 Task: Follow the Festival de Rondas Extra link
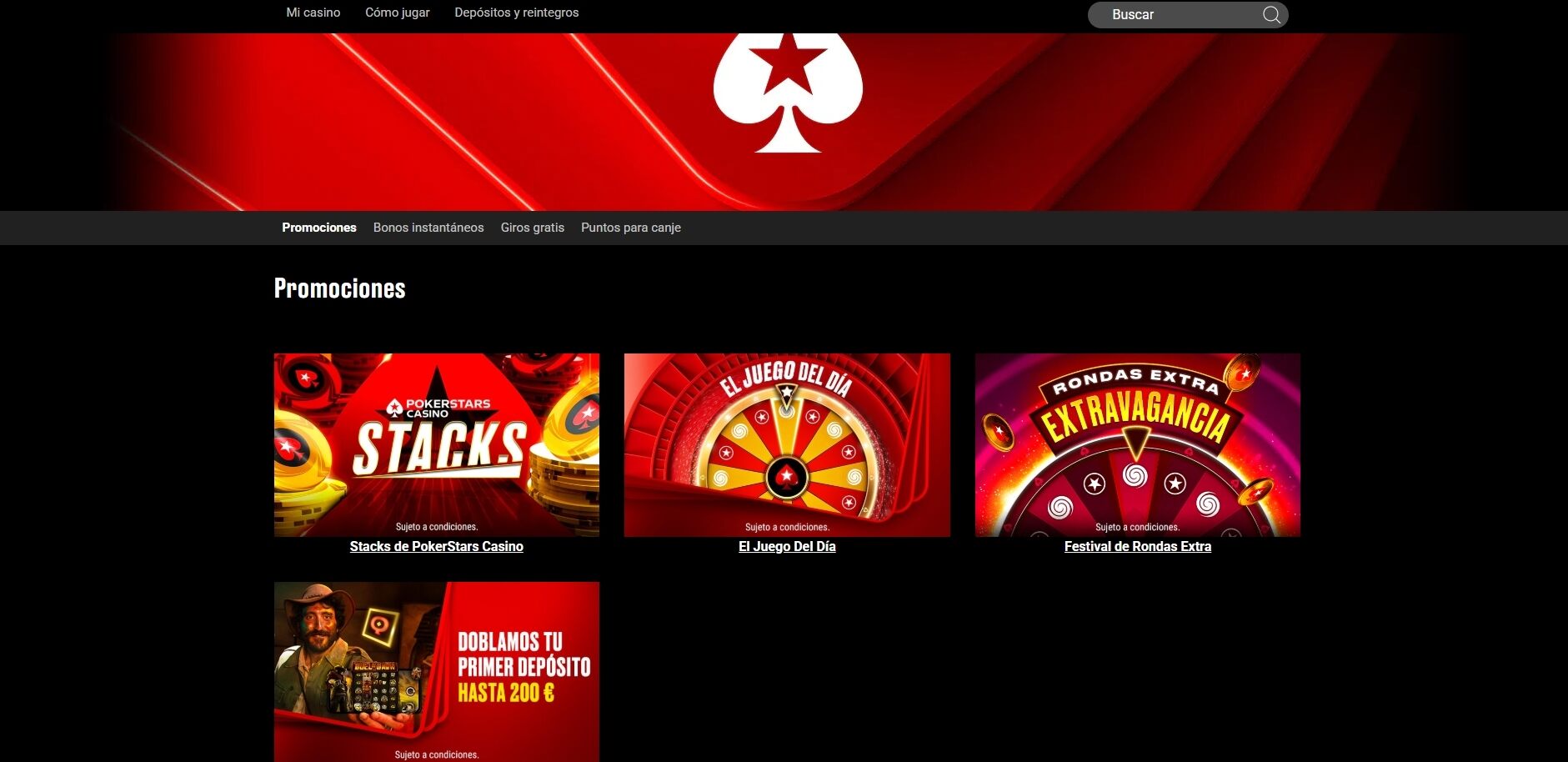click(x=1137, y=546)
